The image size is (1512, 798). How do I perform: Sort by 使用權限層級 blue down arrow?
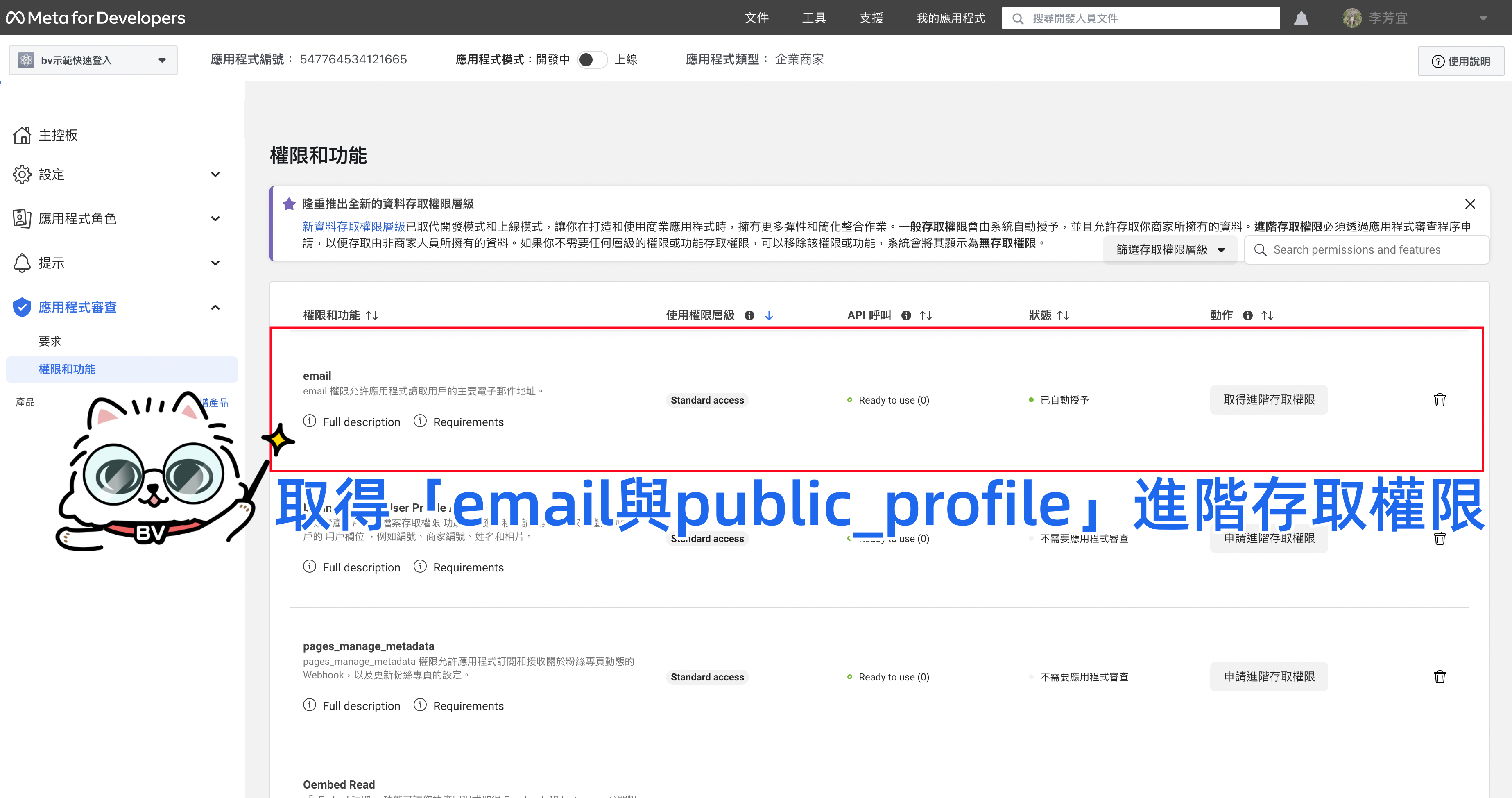point(769,315)
